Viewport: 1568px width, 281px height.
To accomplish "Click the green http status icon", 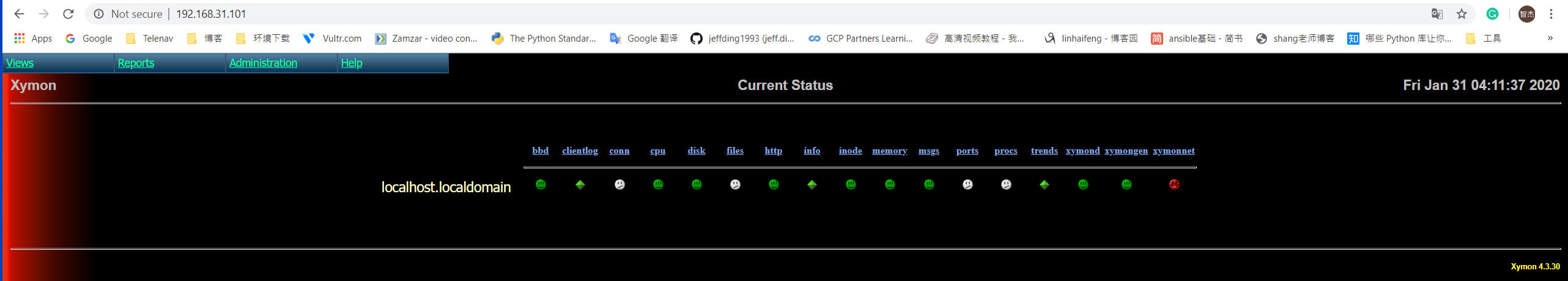I will (774, 184).
